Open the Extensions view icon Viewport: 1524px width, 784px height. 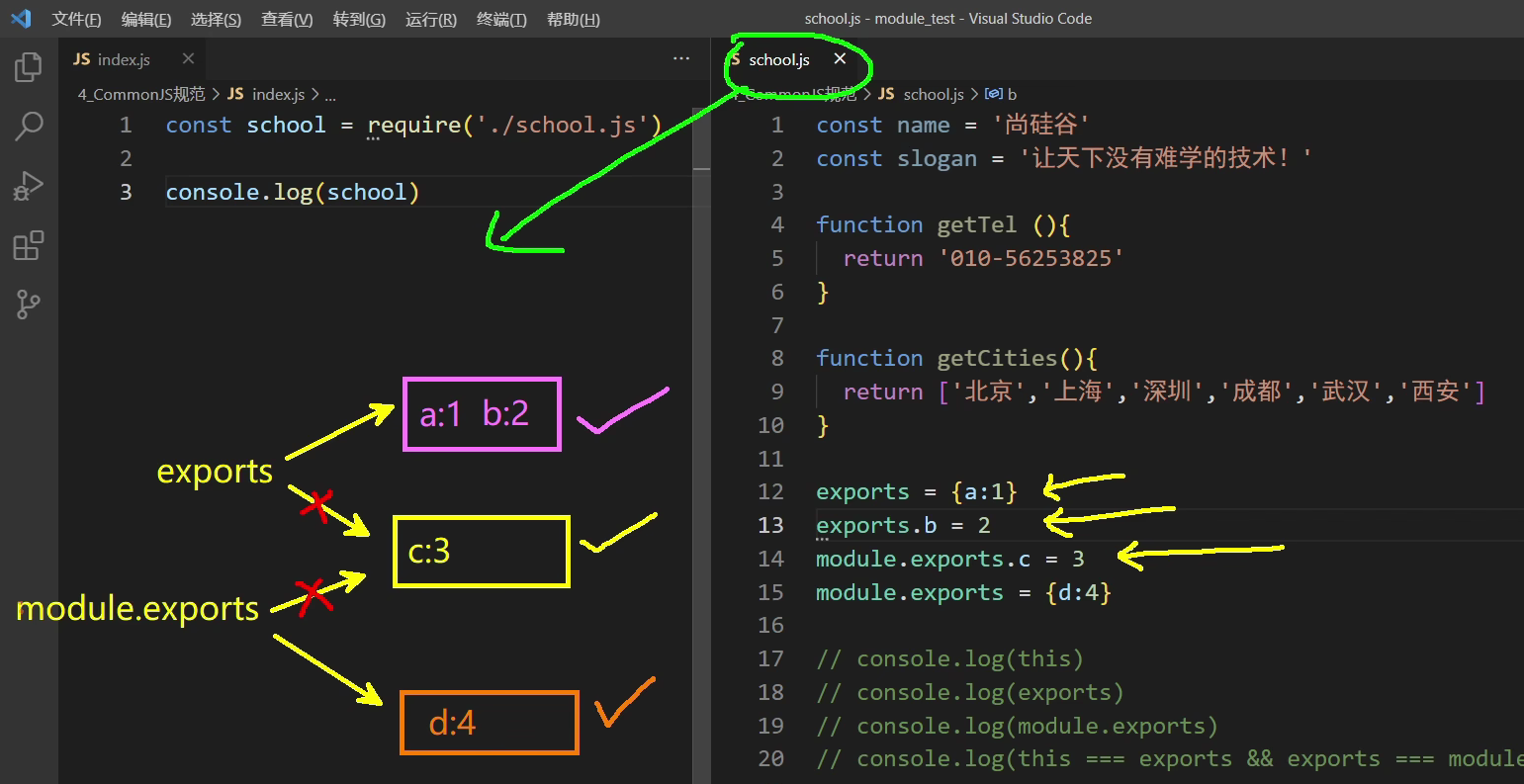click(29, 245)
